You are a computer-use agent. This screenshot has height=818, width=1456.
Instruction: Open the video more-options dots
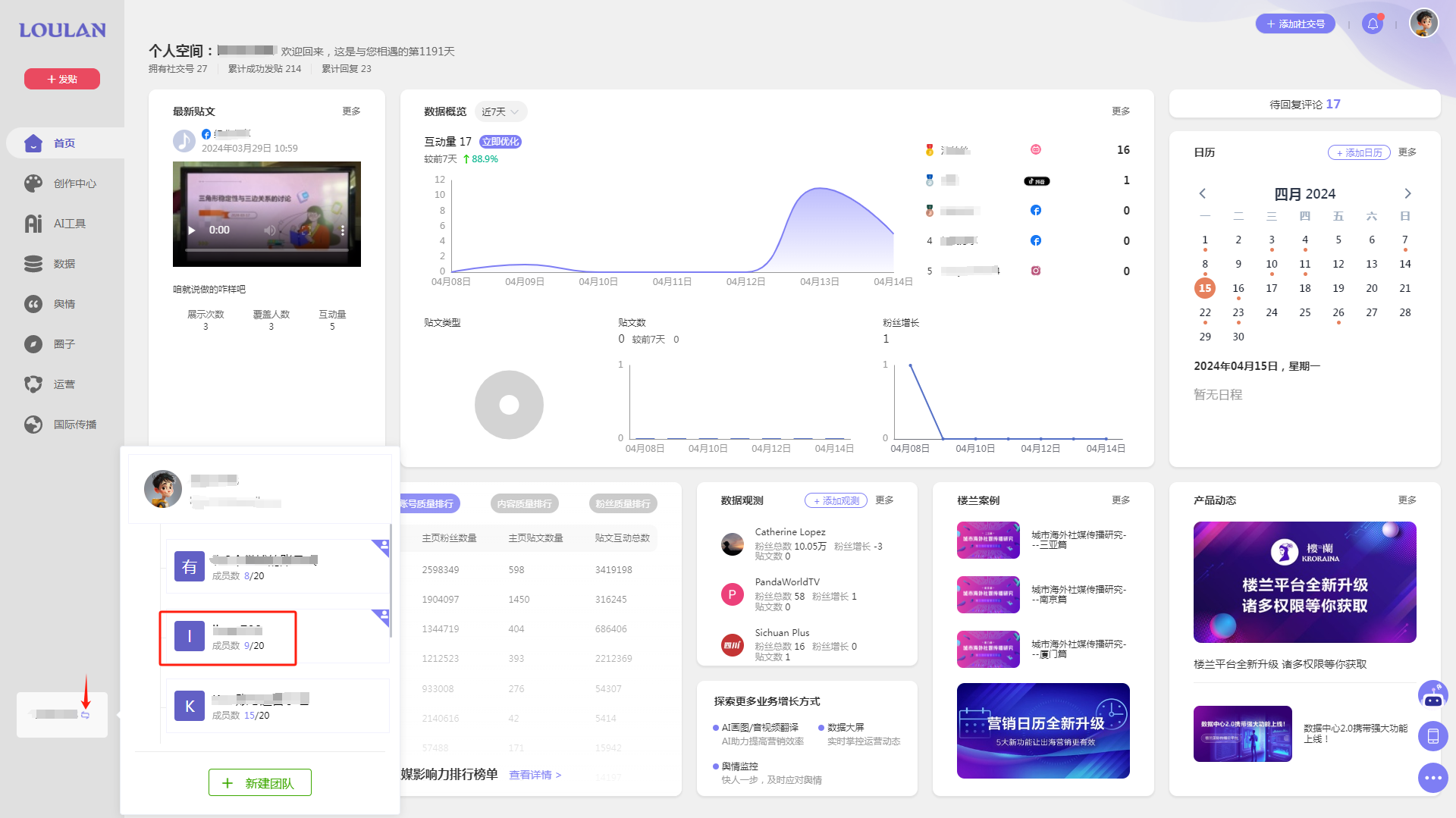click(x=343, y=230)
